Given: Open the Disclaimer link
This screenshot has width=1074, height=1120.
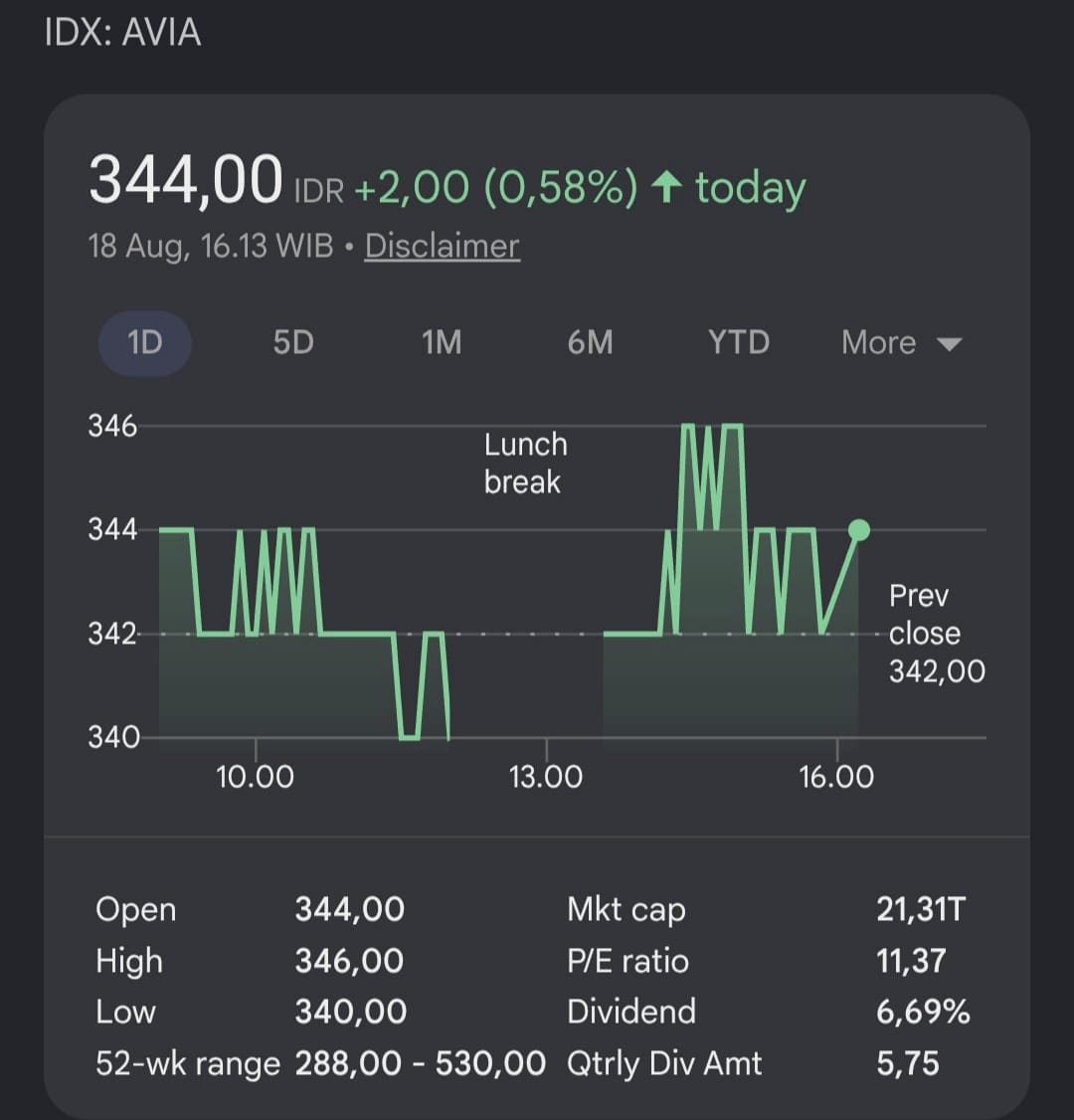Looking at the screenshot, I should 442,247.
